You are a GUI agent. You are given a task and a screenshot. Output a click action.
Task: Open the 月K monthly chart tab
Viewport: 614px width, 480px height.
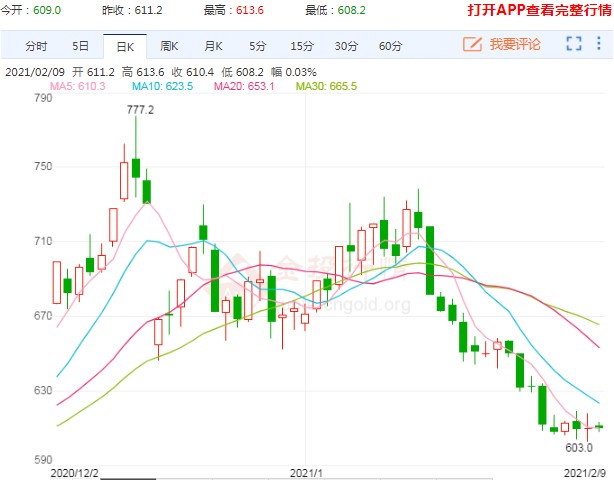(x=213, y=46)
